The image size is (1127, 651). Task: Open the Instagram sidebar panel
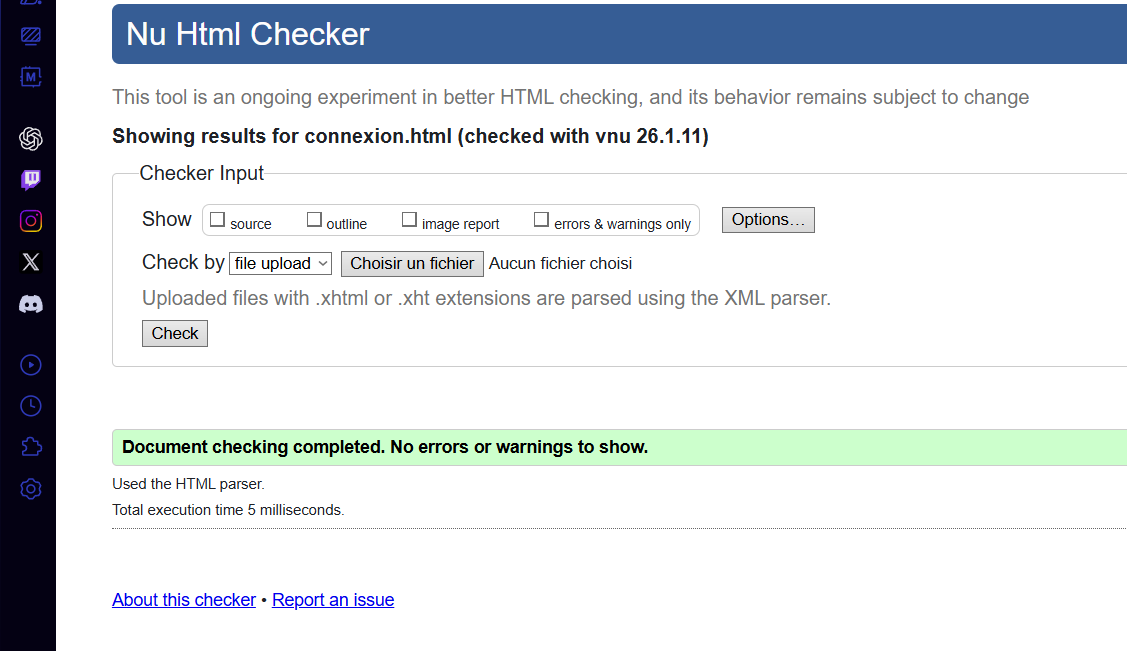pyautogui.click(x=31, y=221)
